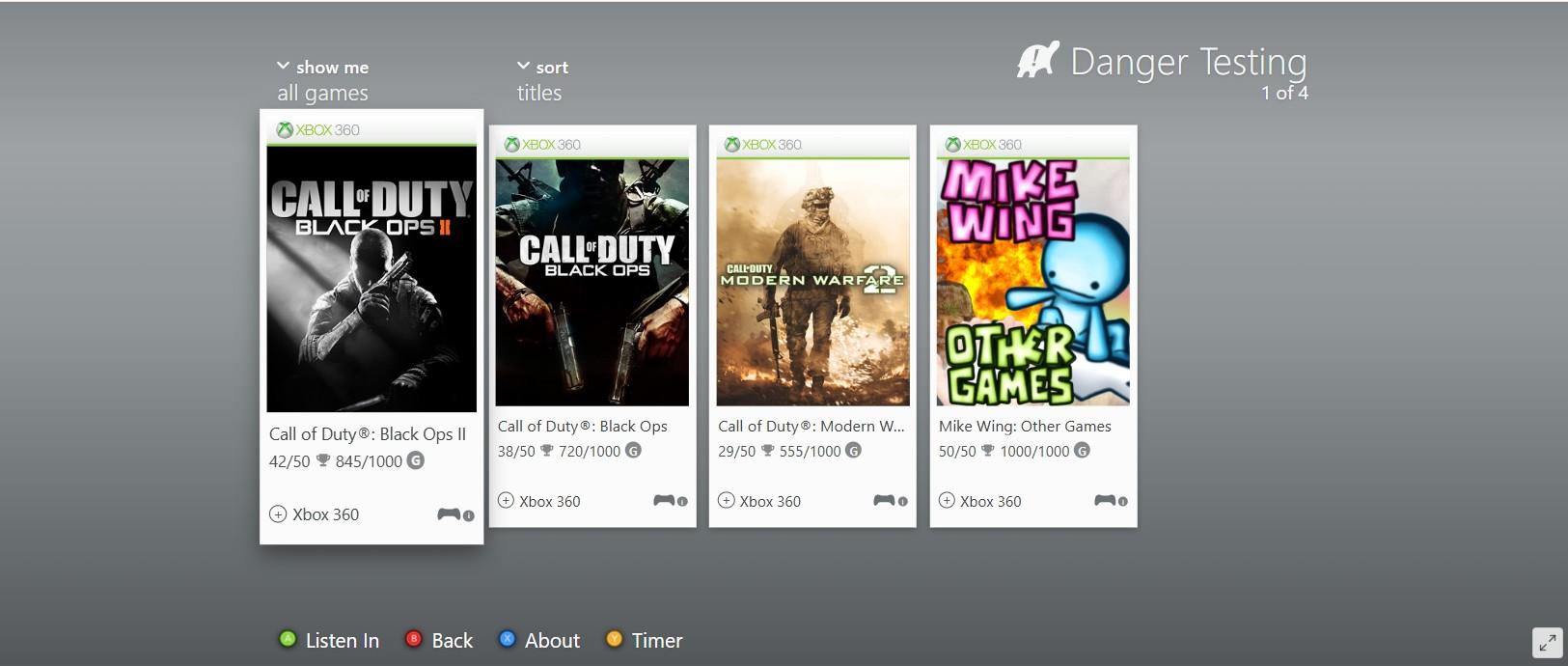Click the '29/50' achievements count
Viewport: 1568px width, 666px height.
click(737, 451)
